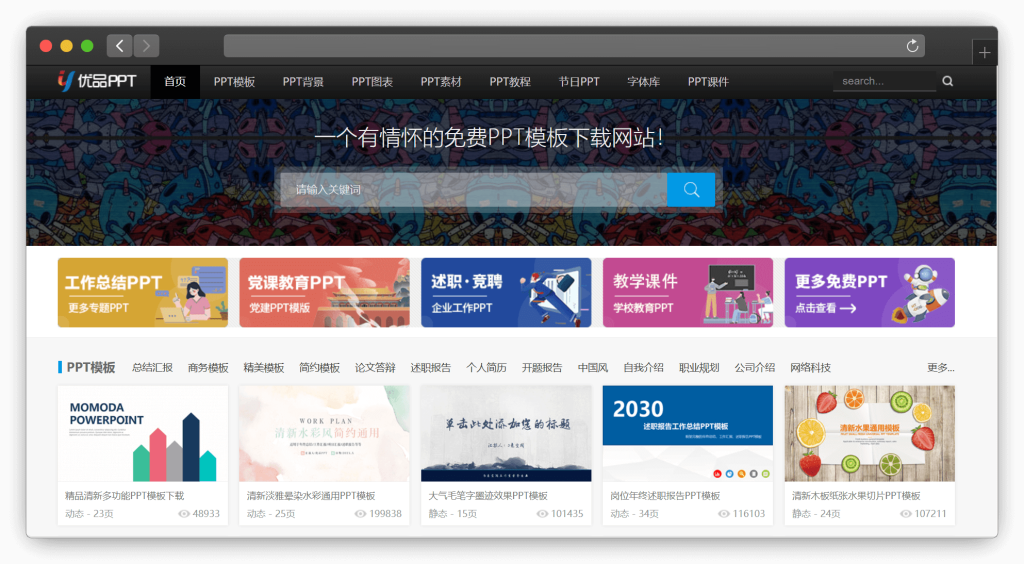Image resolution: width=1024 pixels, height=564 pixels.
Task: Open the blue 2030 report template thumbnail
Action: pyautogui.click(x=688, y=433)
